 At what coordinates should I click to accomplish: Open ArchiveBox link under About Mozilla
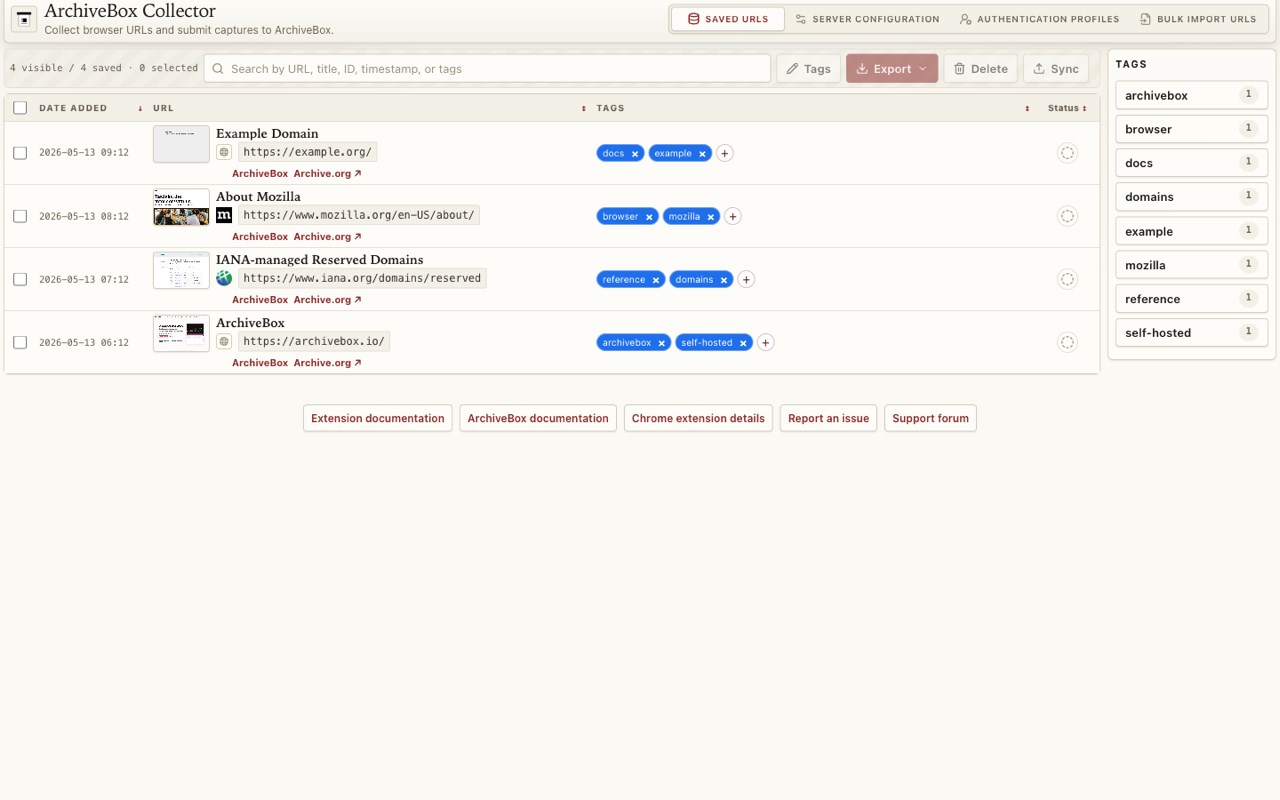[x=260, y=237]
